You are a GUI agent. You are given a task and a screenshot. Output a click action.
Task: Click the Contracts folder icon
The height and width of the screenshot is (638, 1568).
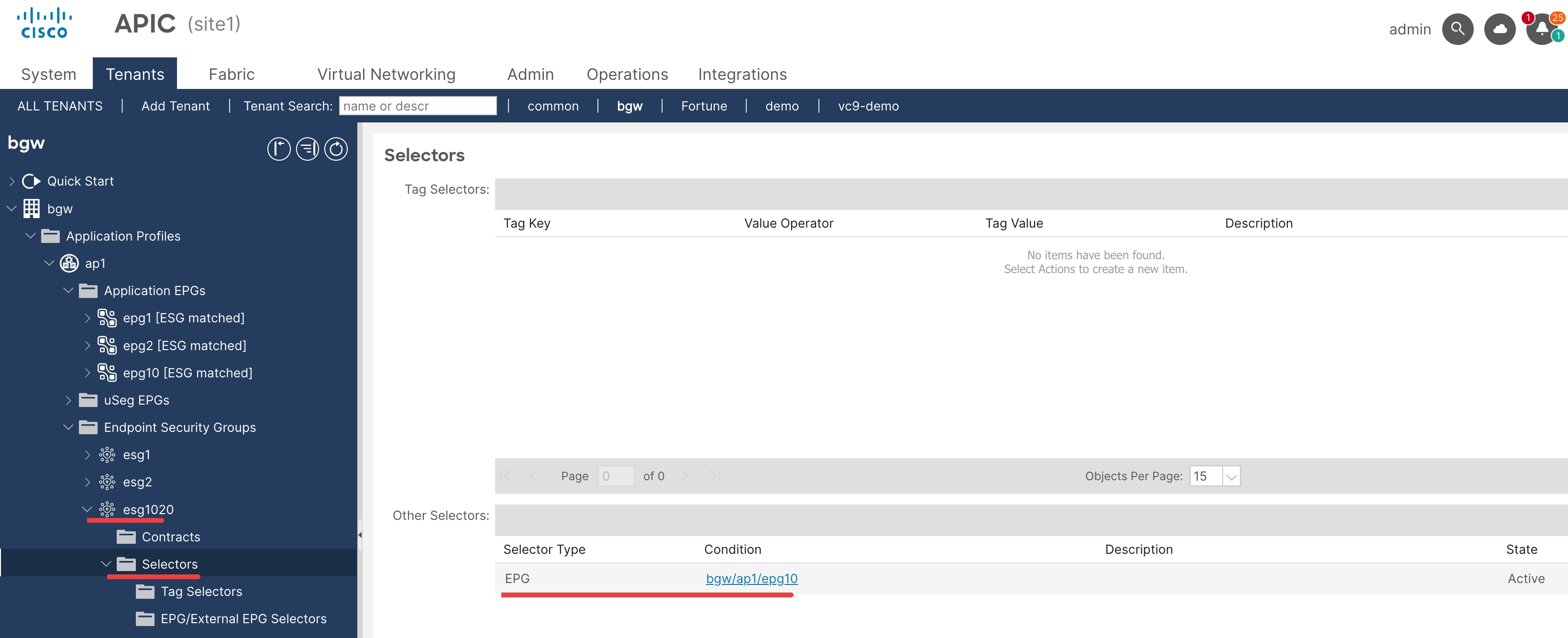tap(126, 536)
